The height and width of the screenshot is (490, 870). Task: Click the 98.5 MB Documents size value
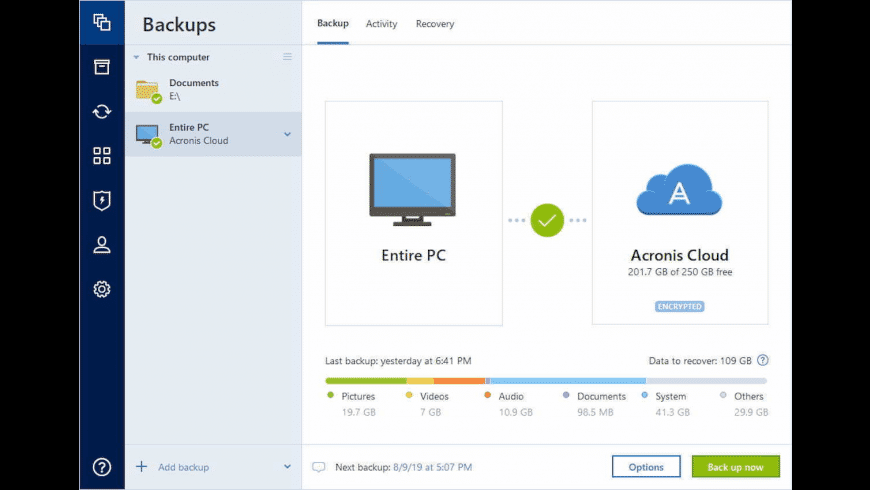pos(595,412)
